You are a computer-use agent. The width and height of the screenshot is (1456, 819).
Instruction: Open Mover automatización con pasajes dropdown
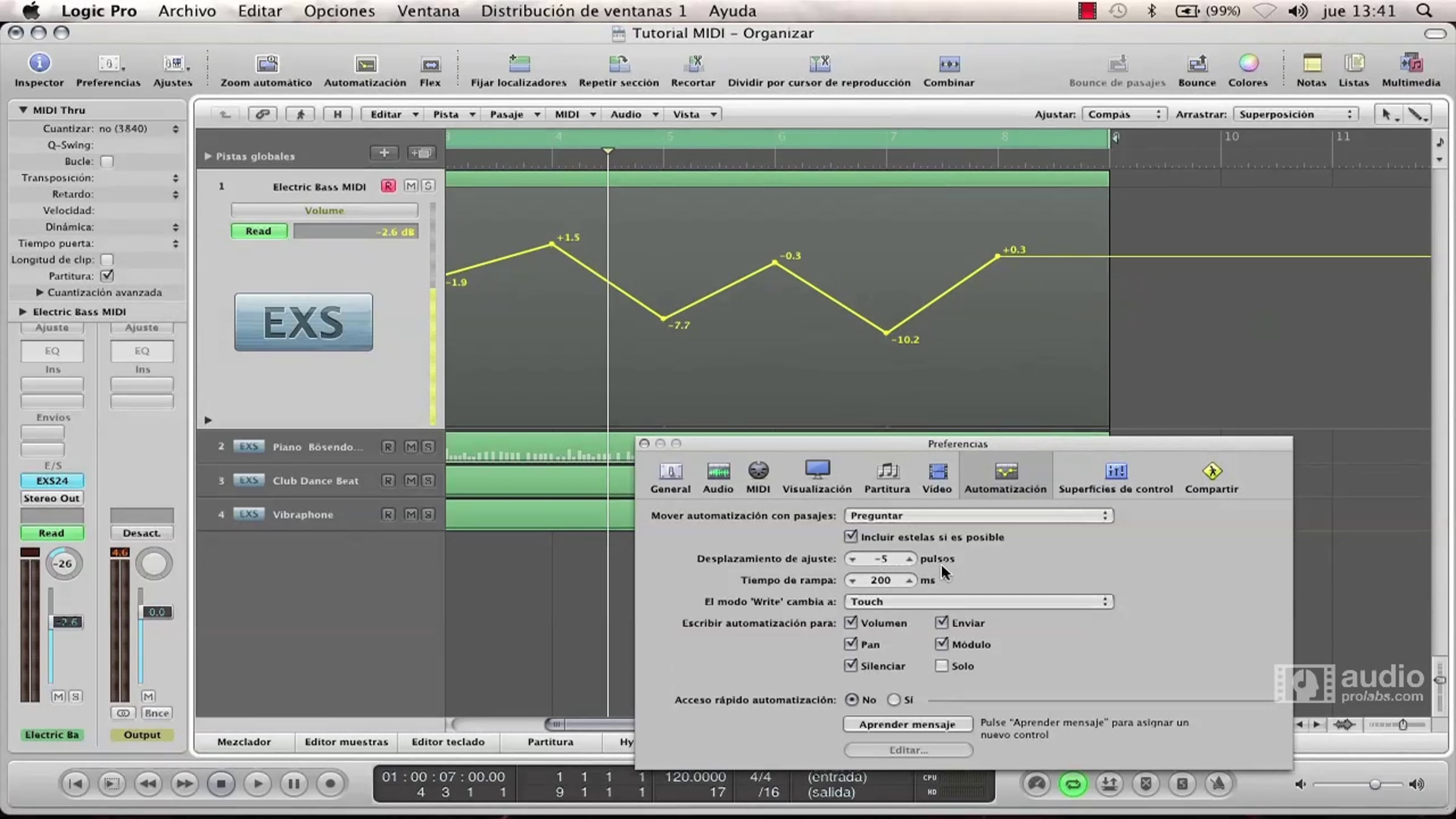pyautogui.click(x=978, y=515)
